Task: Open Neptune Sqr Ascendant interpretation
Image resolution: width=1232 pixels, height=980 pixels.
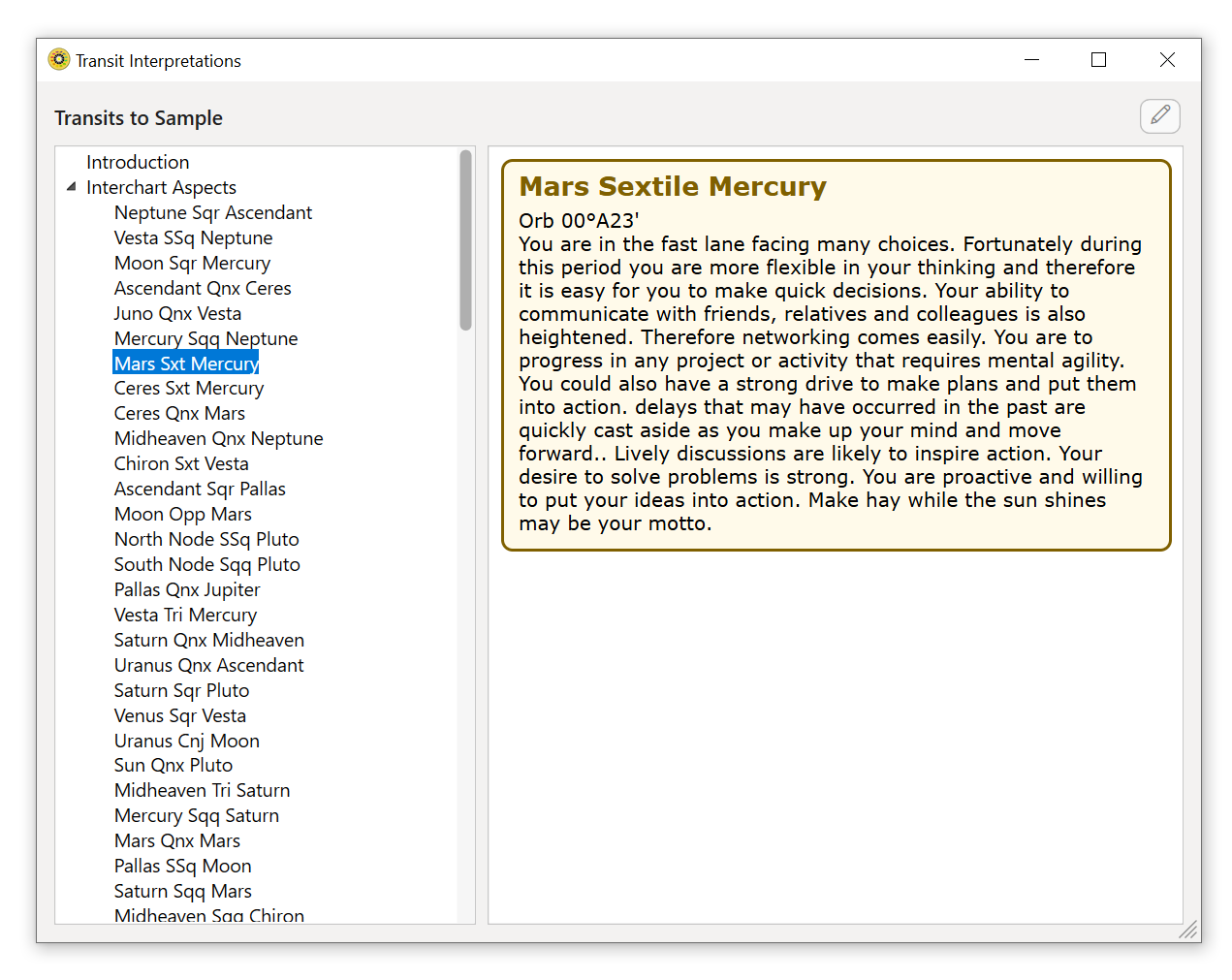Action: tap(213, 212)
